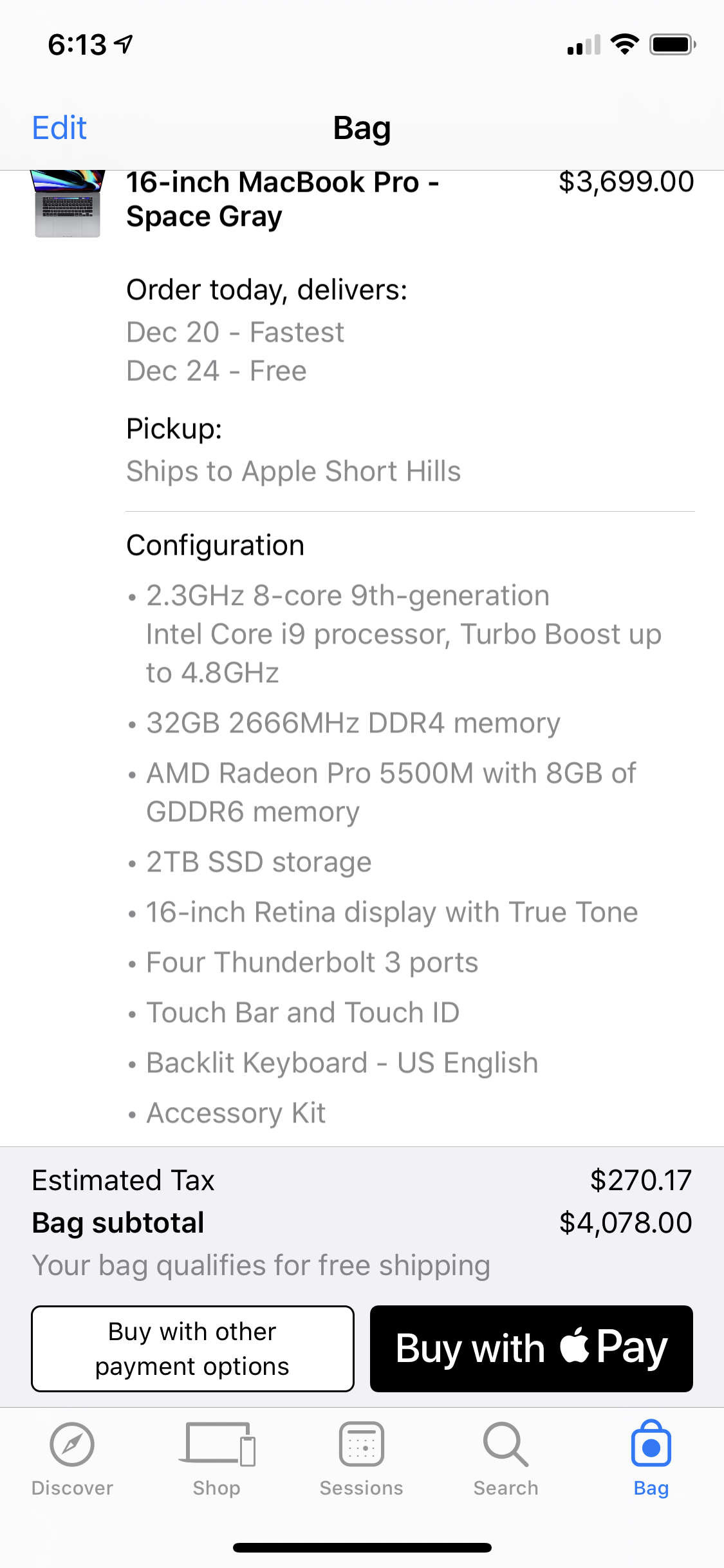The height and width of the screenshot is (1568, 724).
Task: Choose Buy with other payment options
Action: (x=192, y=1349)
